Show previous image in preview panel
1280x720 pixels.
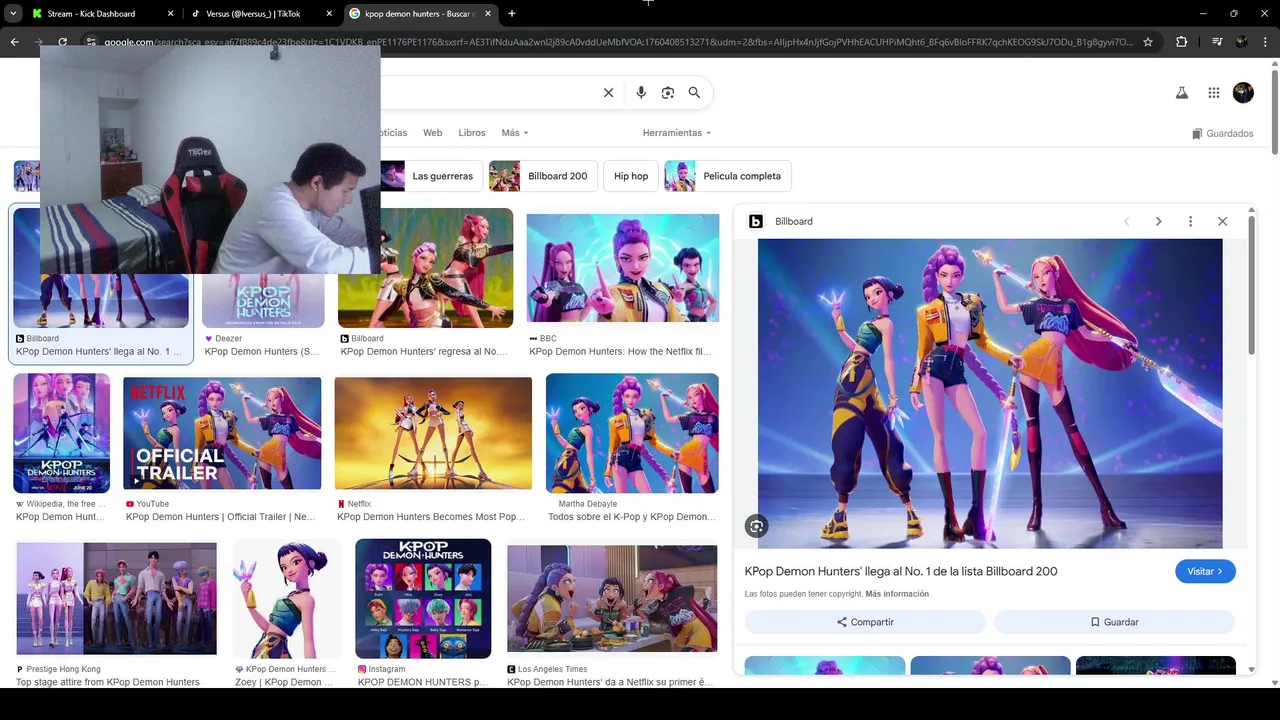(1126, 221)
